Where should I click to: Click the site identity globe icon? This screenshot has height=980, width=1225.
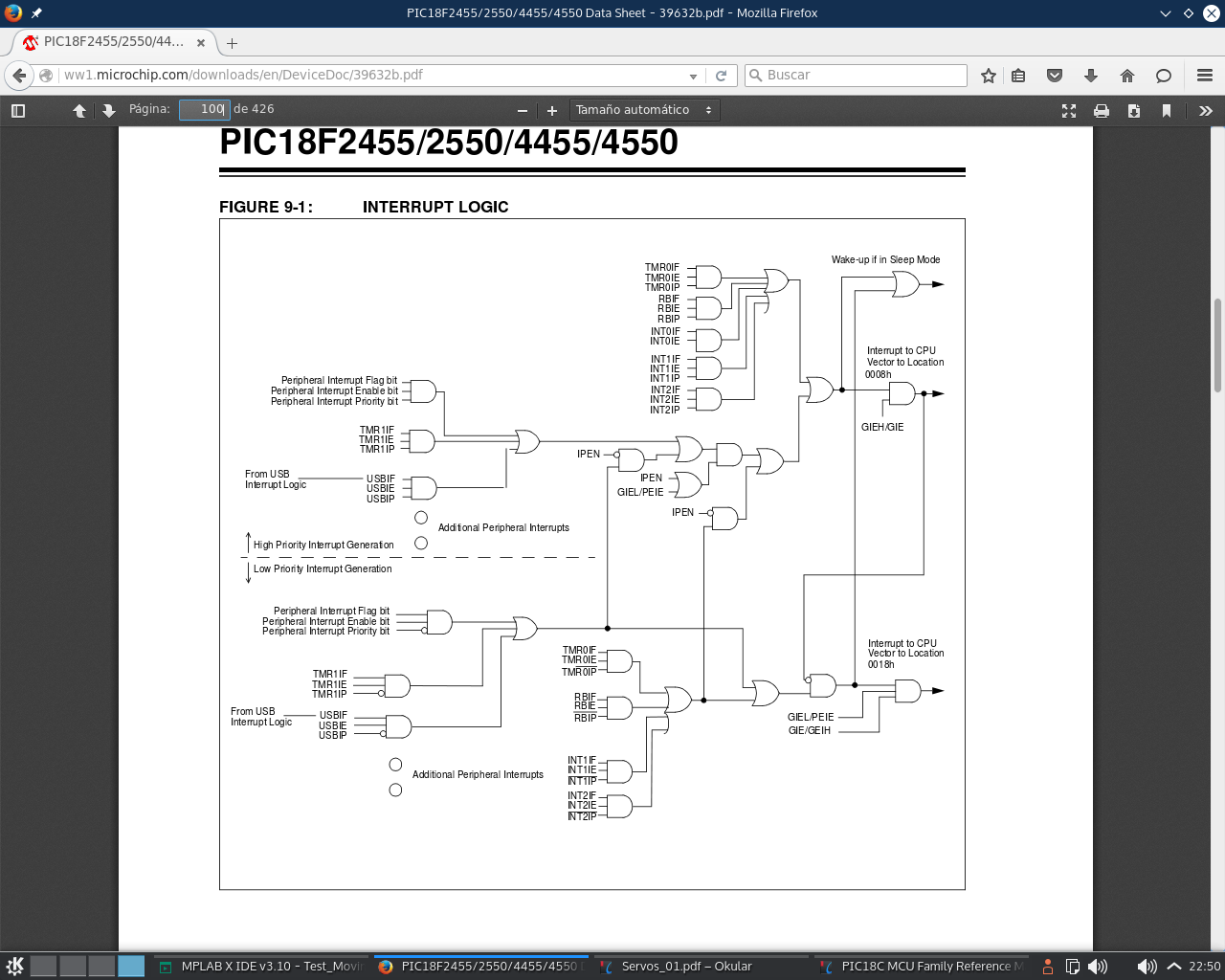46,76
